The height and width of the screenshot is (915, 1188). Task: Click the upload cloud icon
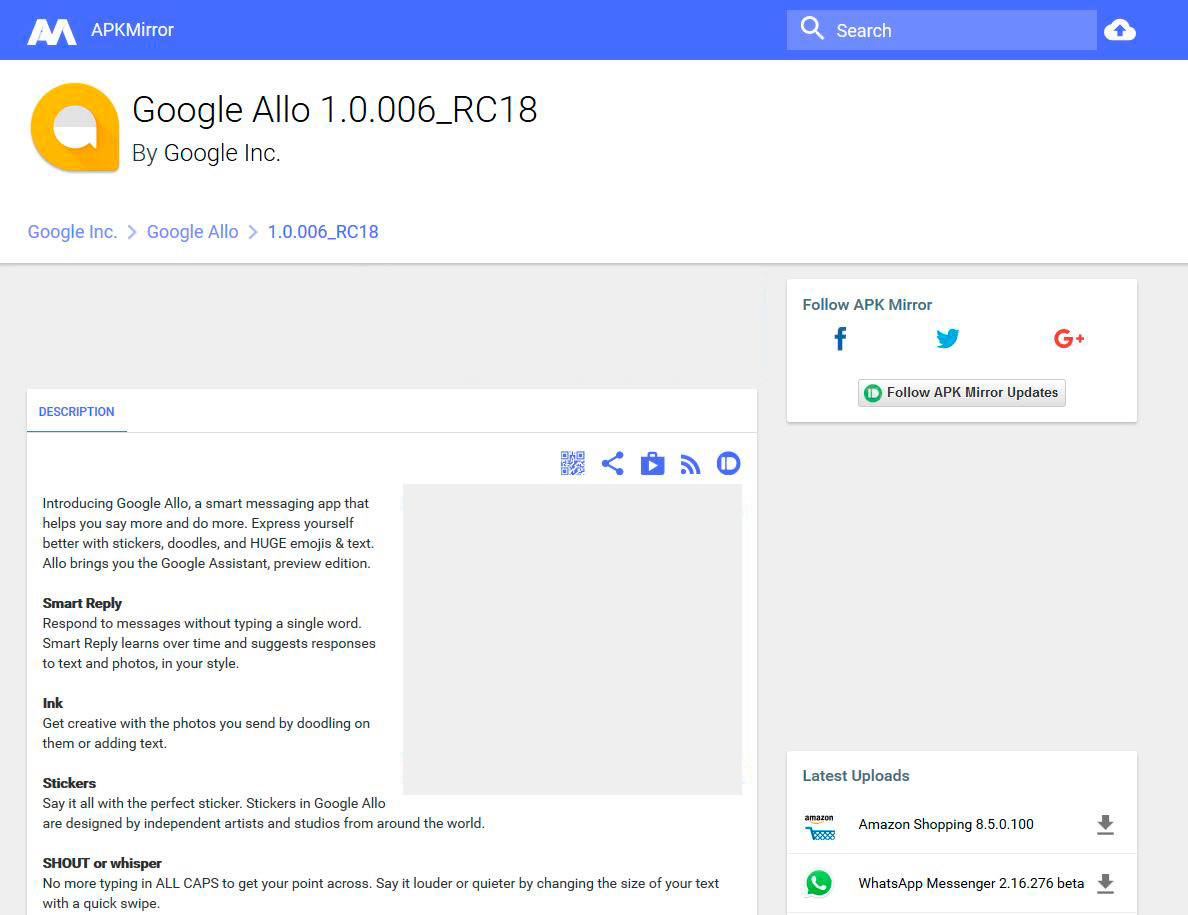click(1120, 30)
